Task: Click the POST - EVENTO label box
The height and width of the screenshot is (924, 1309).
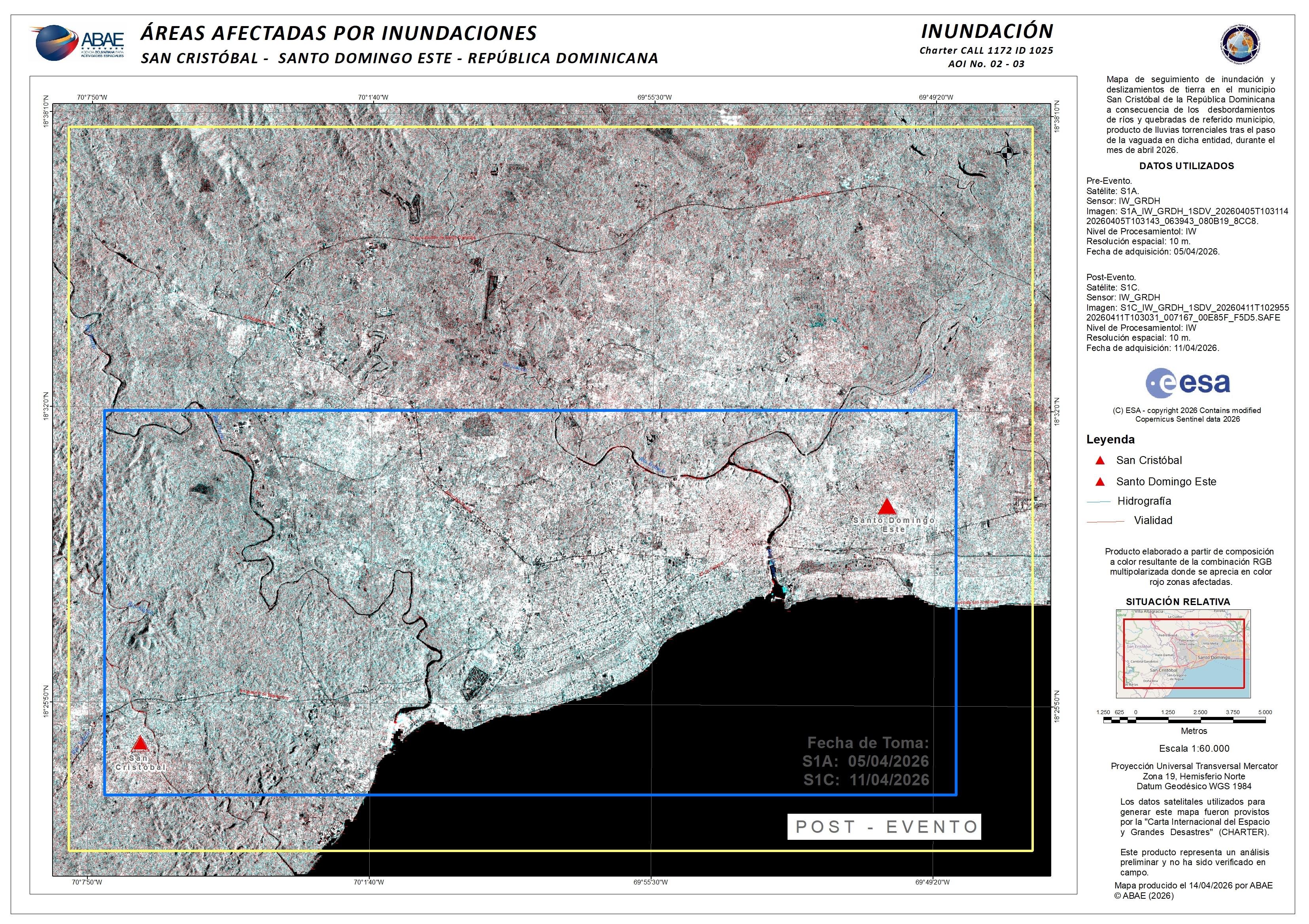Action: [x=884, y=827]
